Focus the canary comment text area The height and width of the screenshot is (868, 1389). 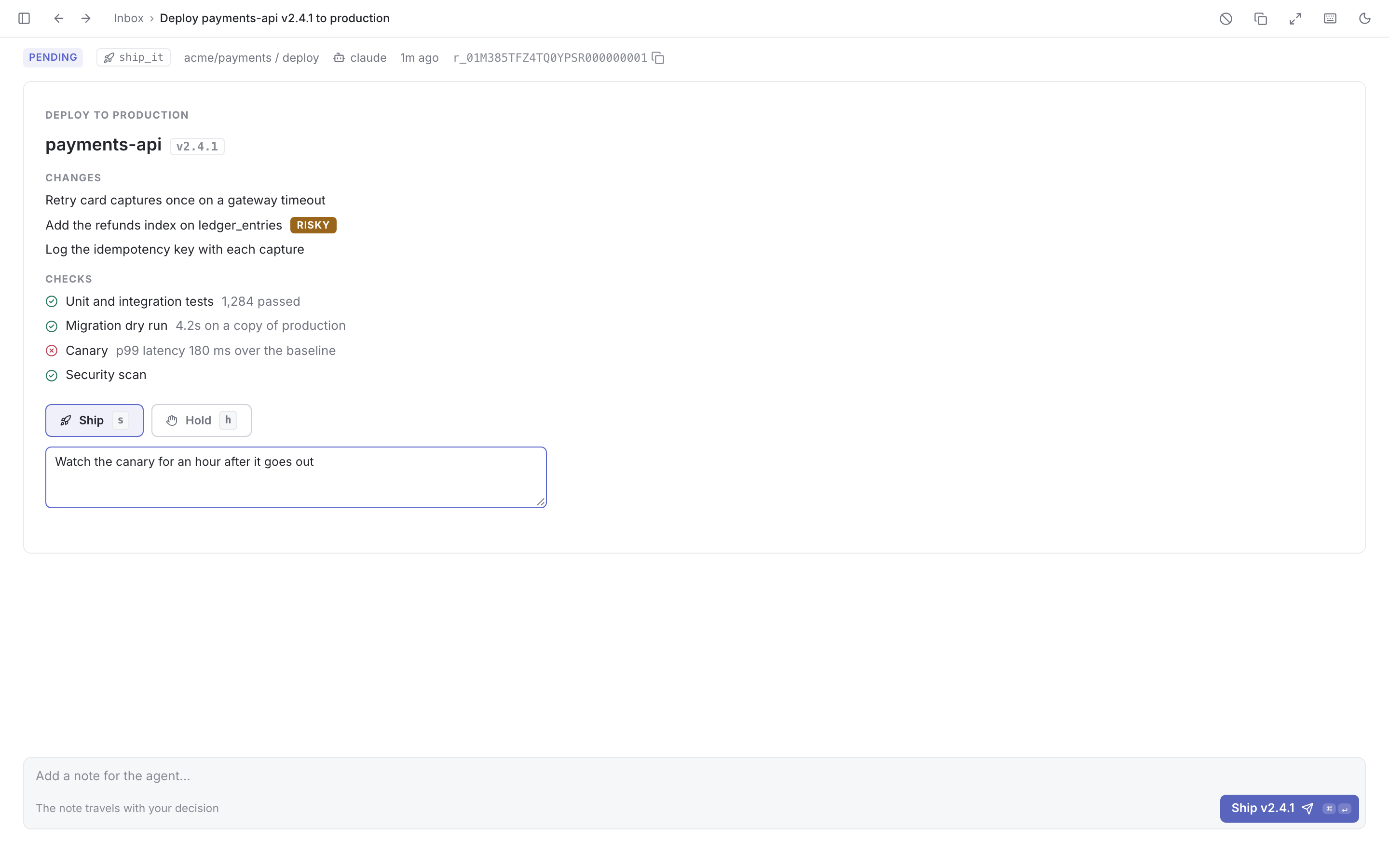click(x=296, y=477)
